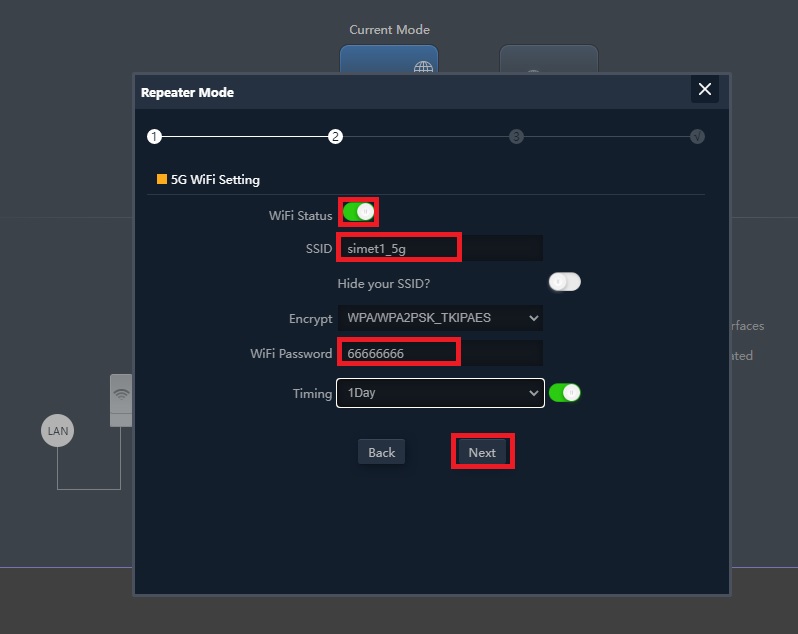The image size is (798, 634).
Task: Click the Back button
Action: [x=381, y=452]
